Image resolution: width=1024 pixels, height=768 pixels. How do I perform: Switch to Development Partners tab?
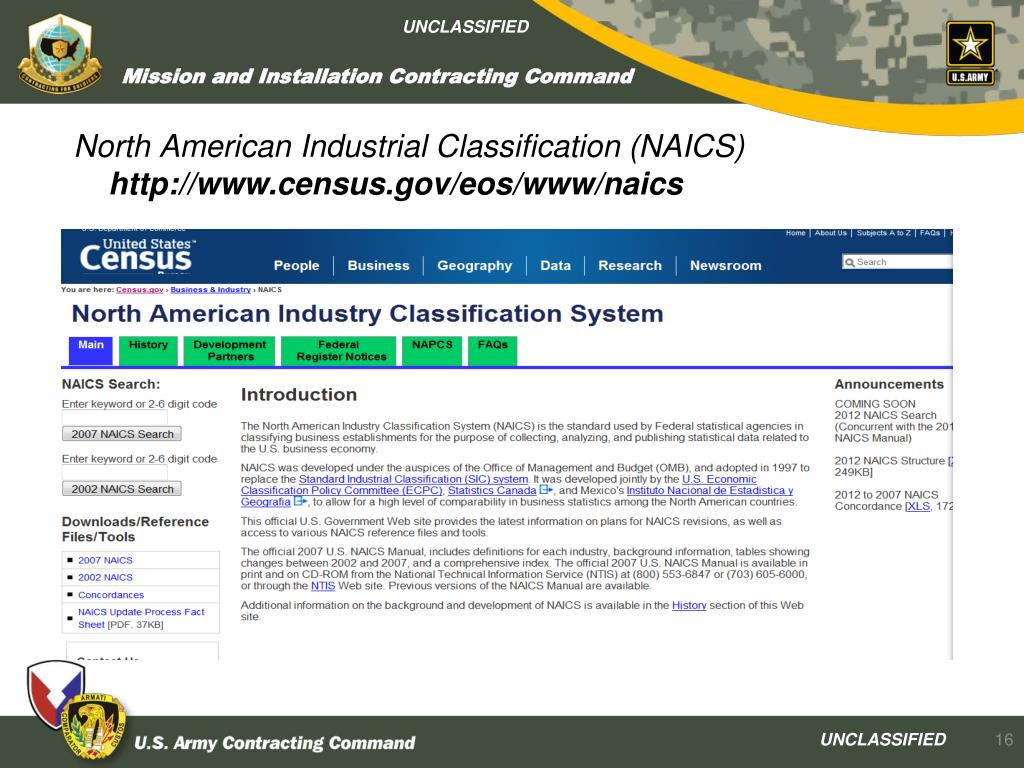point(230,351)
